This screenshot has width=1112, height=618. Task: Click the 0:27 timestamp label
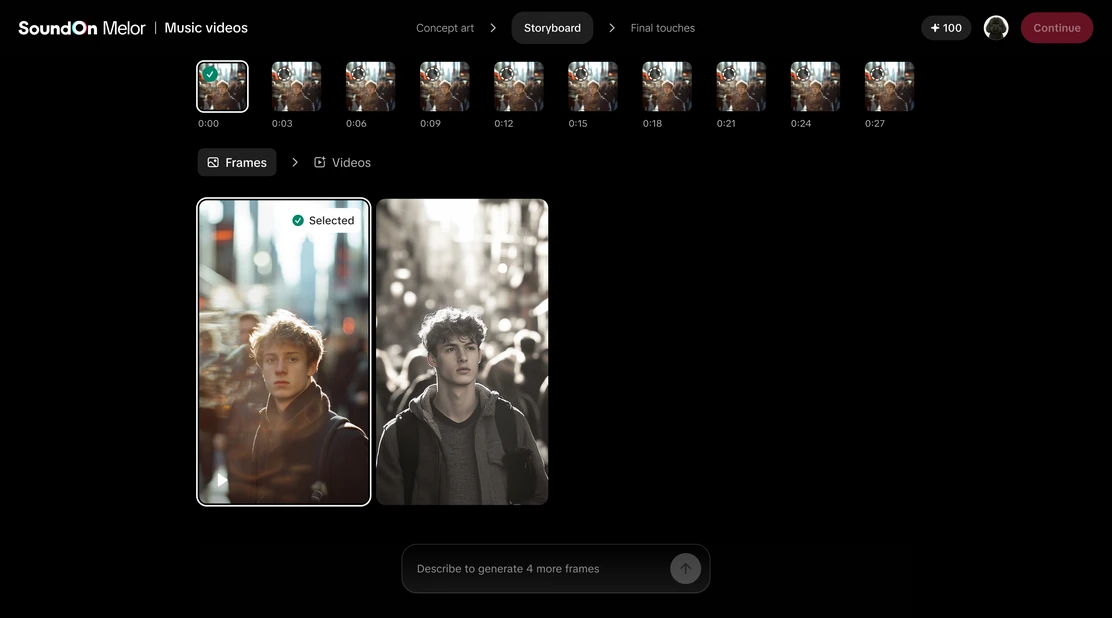coord(874,123)
